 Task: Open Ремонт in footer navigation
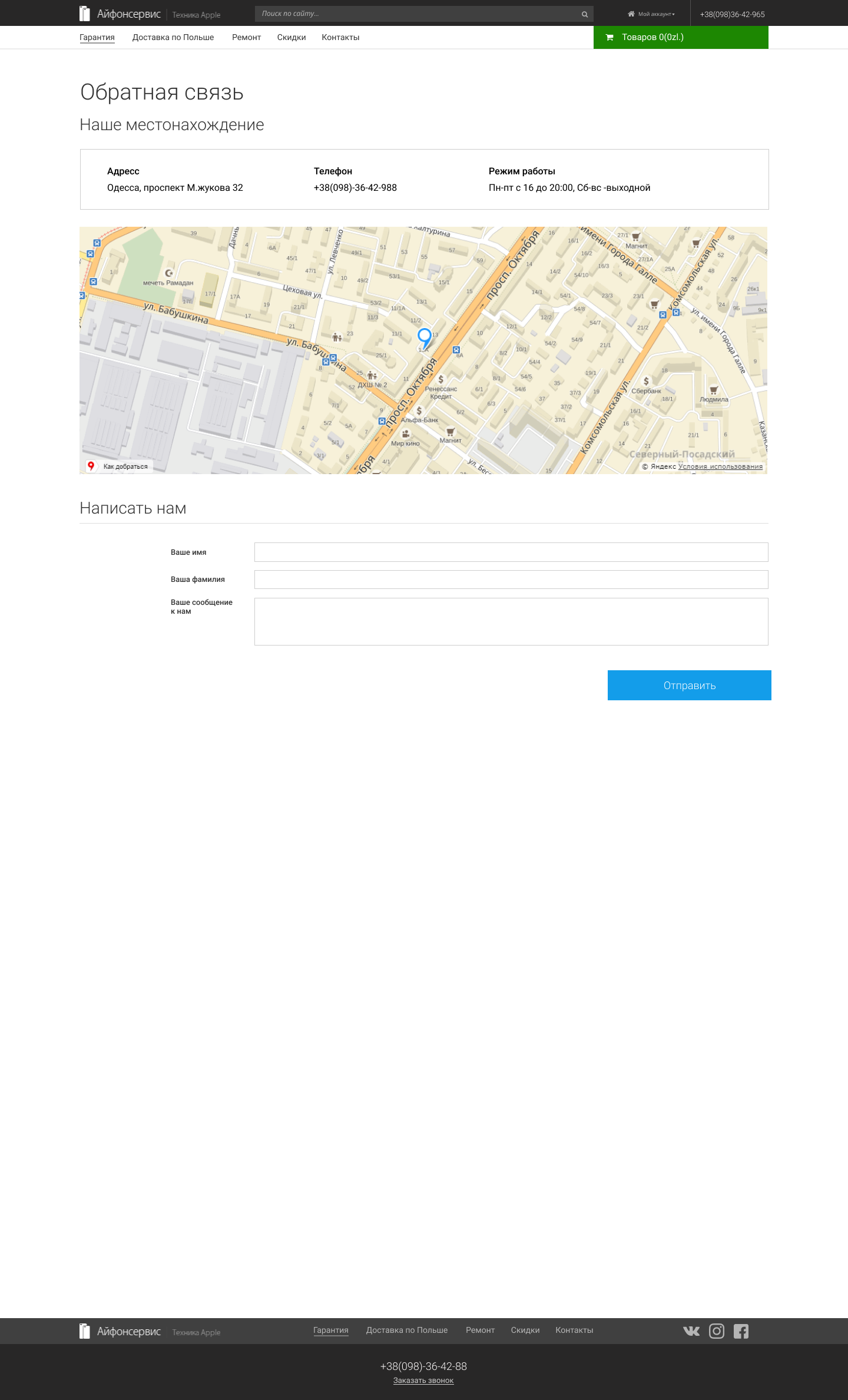coord(480,1330)
